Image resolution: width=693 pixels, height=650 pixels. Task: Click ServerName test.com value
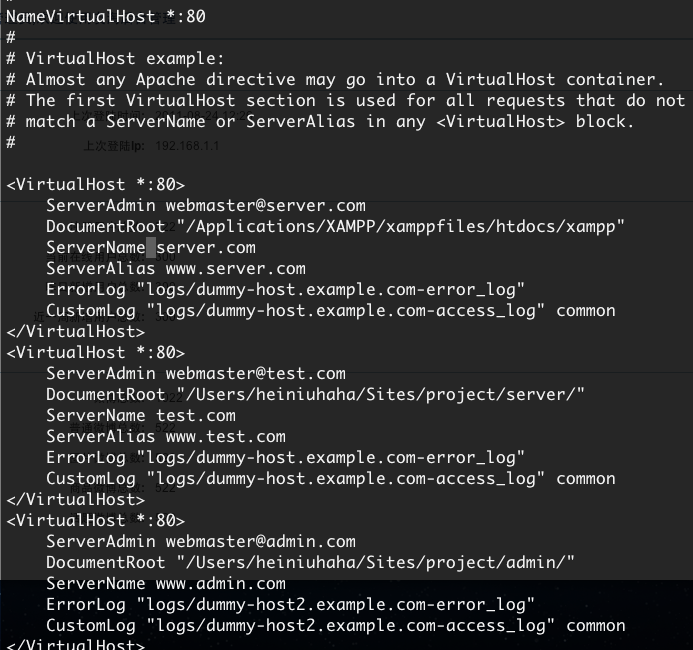tap(196, 415)
